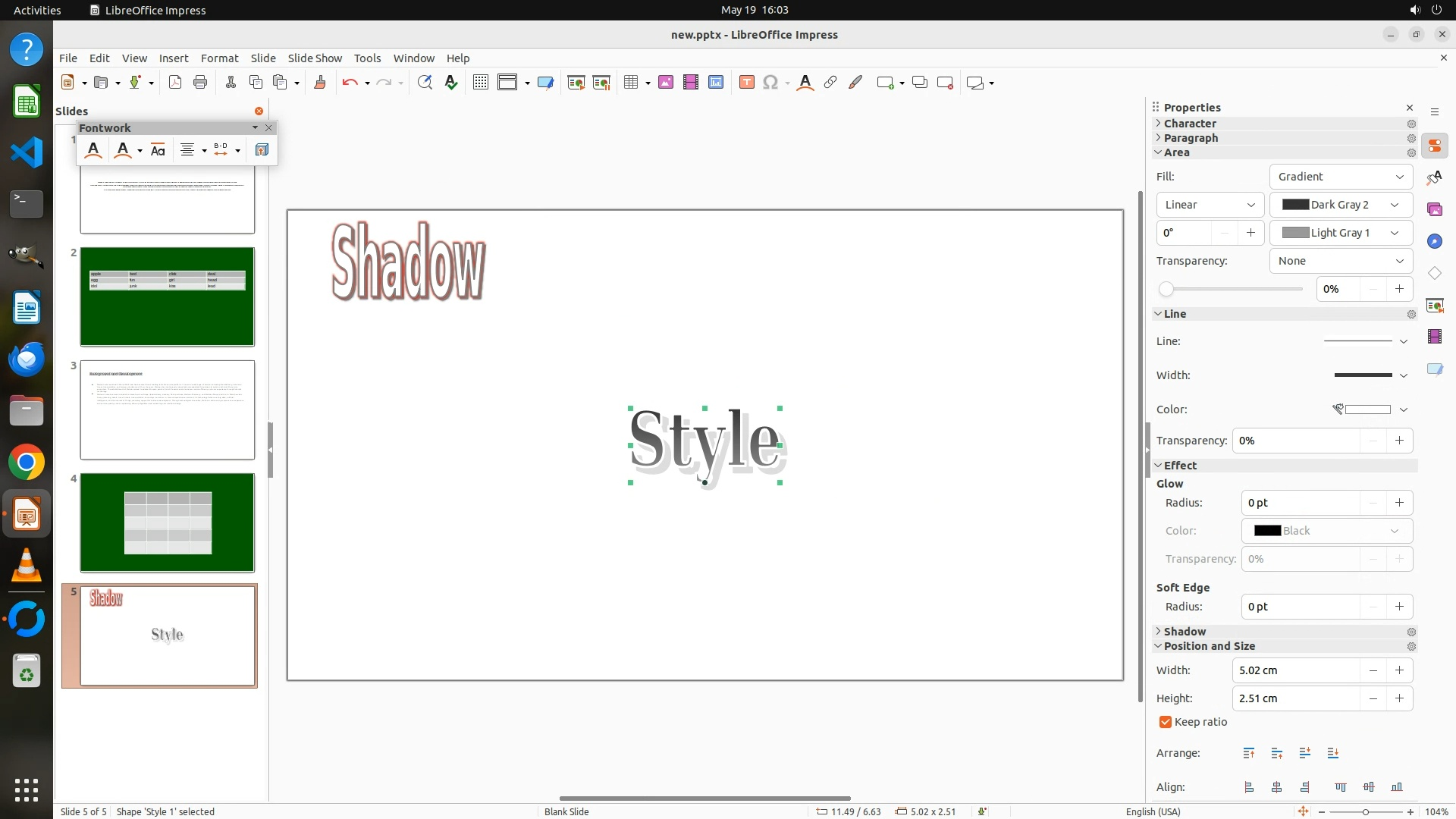Image resolution: width=1456 pixels, height=819 pixels.
Task: Click the Insert Hyperlink toolbar icon
Action: click(x=830, y=83)
